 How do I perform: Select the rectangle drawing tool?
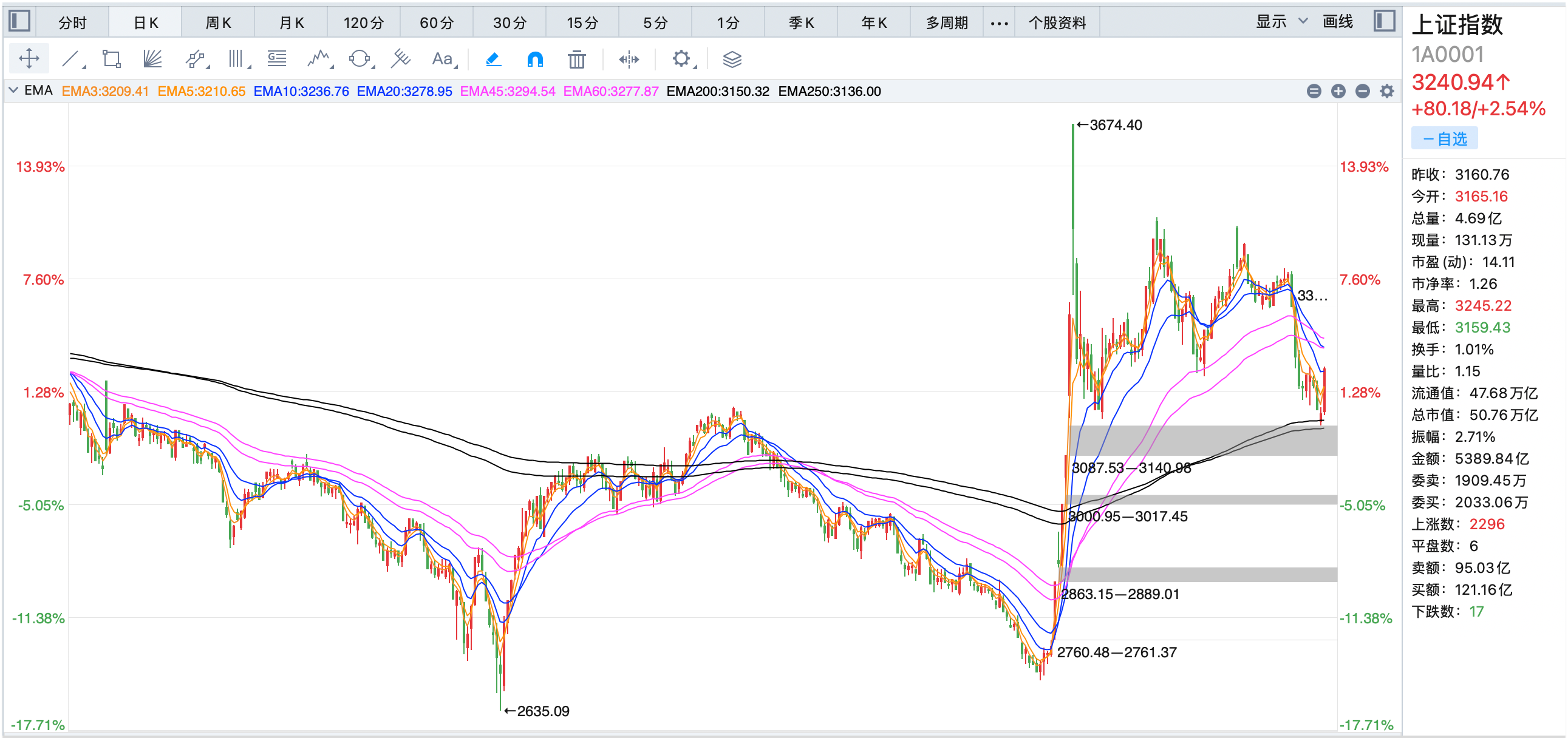(x=111, y=59)
